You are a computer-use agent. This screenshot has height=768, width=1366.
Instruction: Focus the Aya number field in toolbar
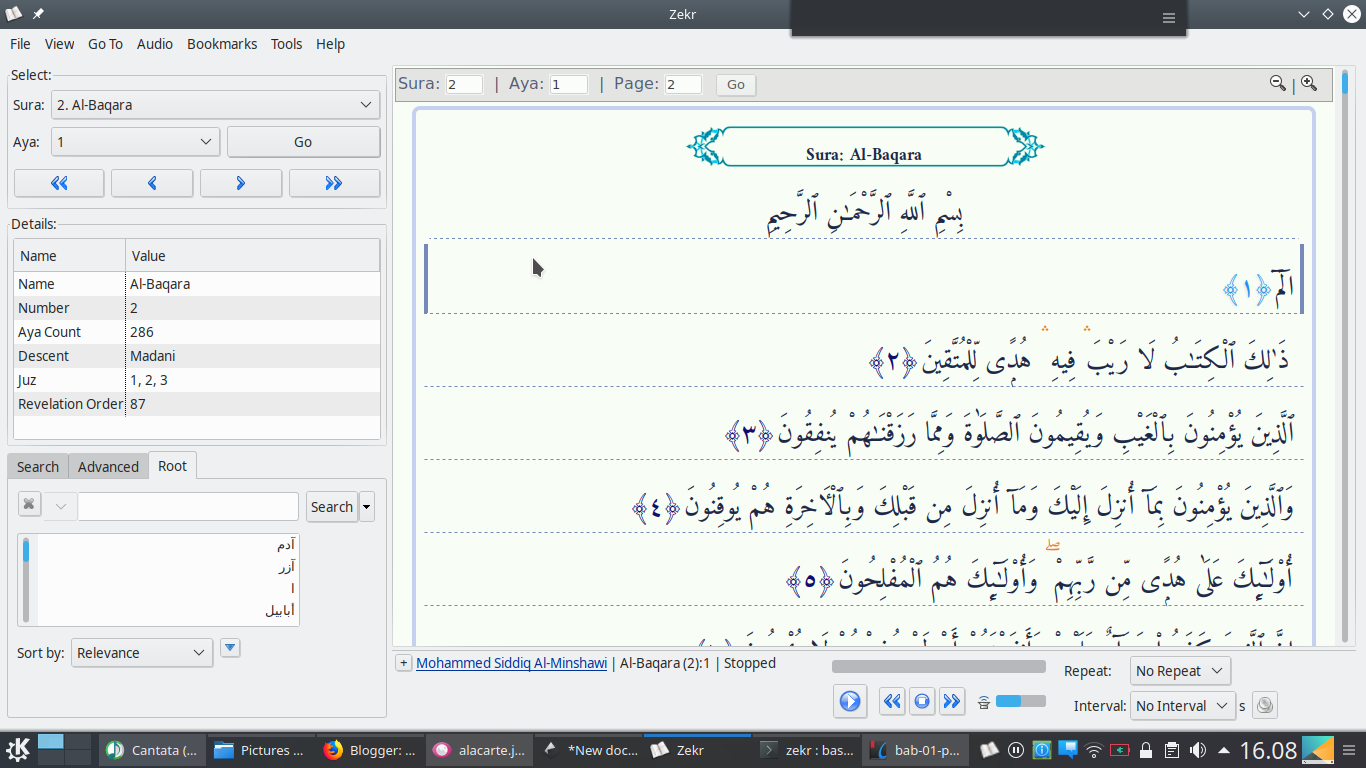(569, 85)
